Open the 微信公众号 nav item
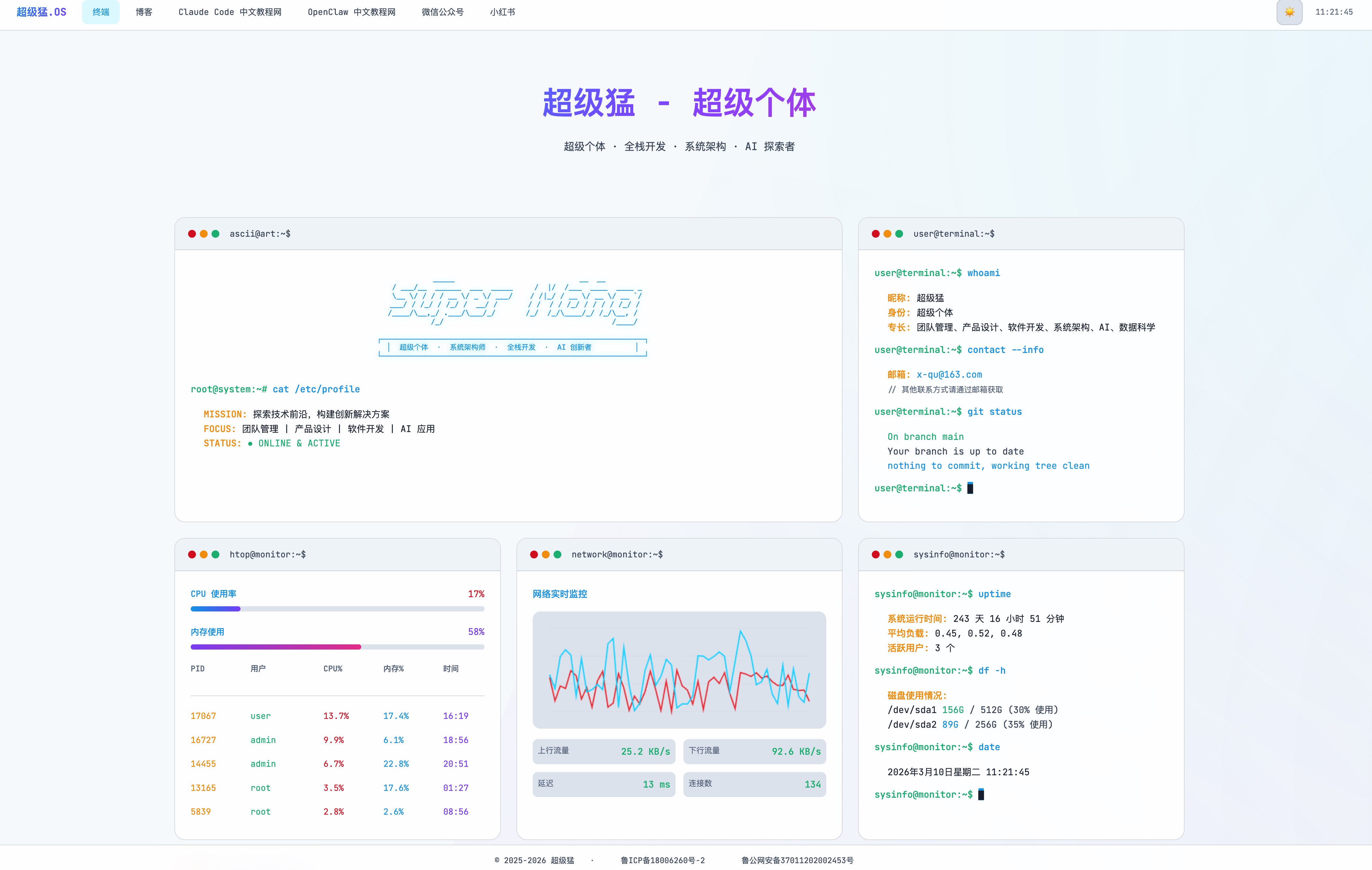The image size is (1372, 870). point(442,12)
